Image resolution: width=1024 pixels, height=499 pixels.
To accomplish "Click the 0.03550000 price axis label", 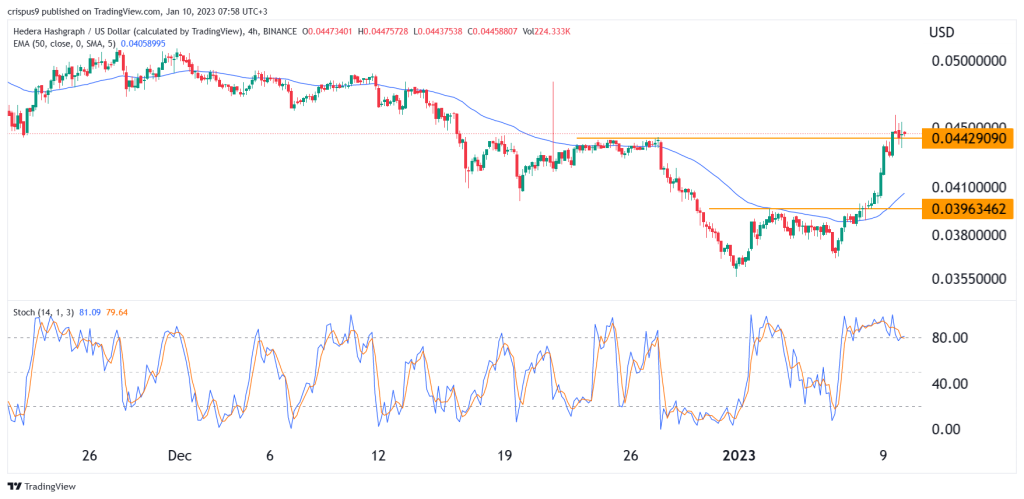I will coord(969,279).
